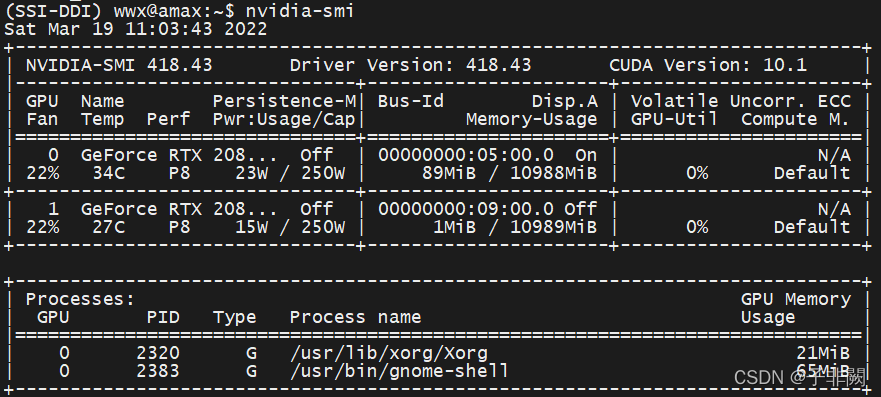The width and height of the screenshot is (881, 397).
Task: Click the CUDA Version: 10.1 text
Action: (x=708, y=65)
